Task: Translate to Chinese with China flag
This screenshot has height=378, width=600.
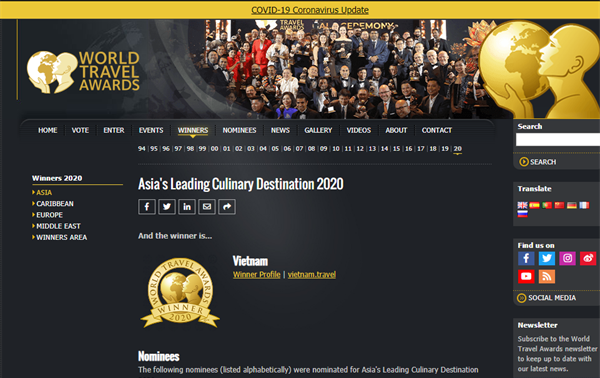Action: [559, 205]
